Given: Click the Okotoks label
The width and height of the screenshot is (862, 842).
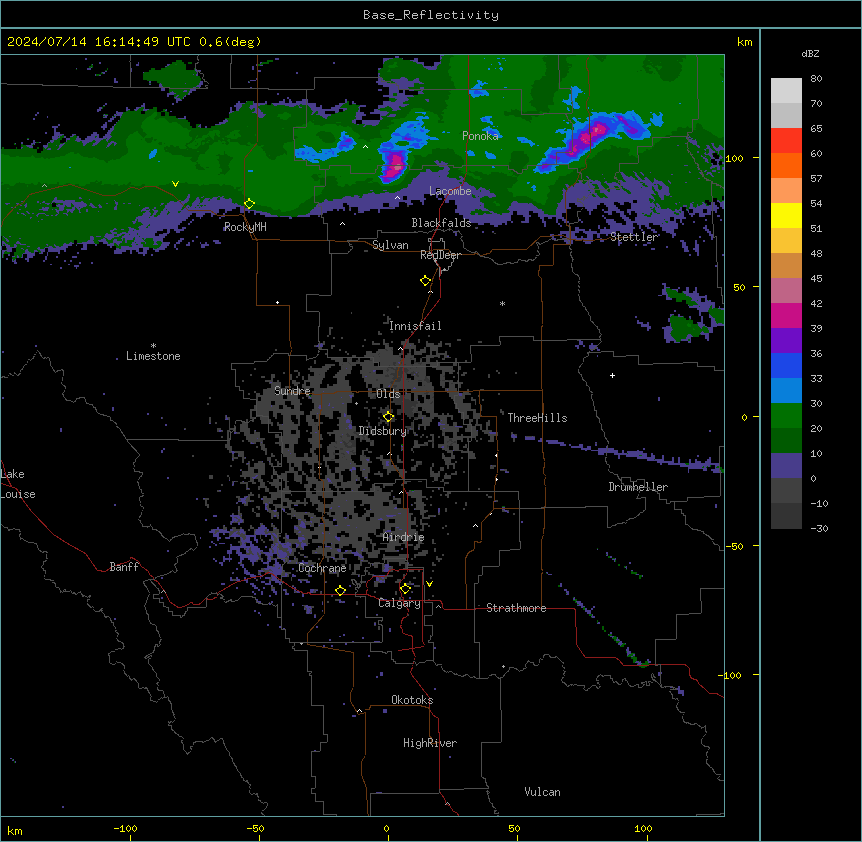Looking at the screenshot, I should 412,700.
